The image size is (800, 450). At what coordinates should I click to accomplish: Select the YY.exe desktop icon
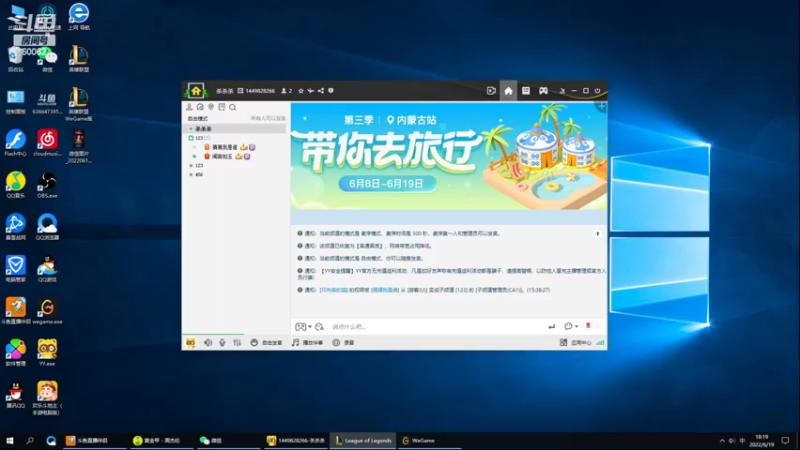[47, 353]
